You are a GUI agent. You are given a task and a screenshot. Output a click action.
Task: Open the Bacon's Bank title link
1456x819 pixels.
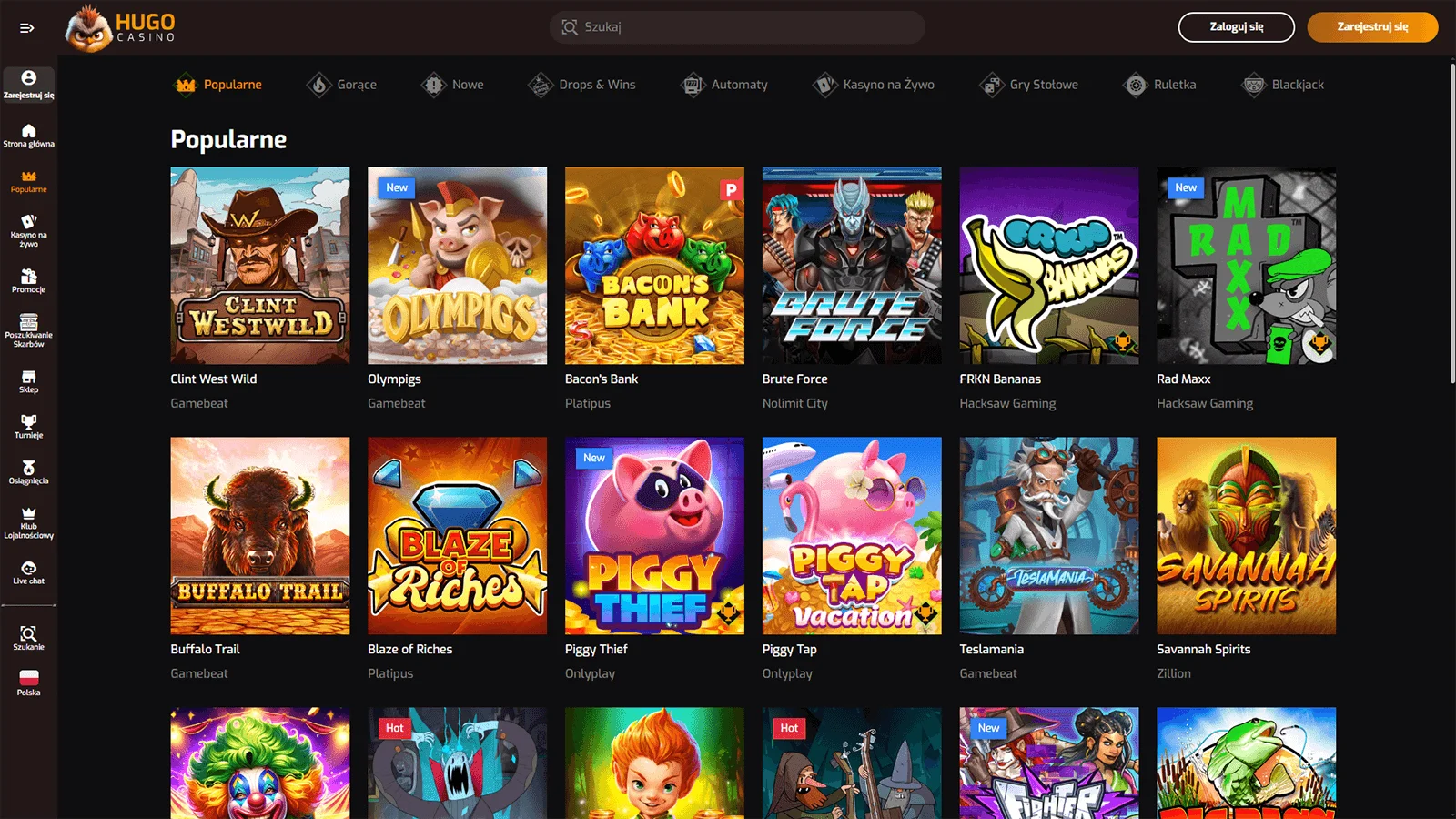click(x=602, y=379)
